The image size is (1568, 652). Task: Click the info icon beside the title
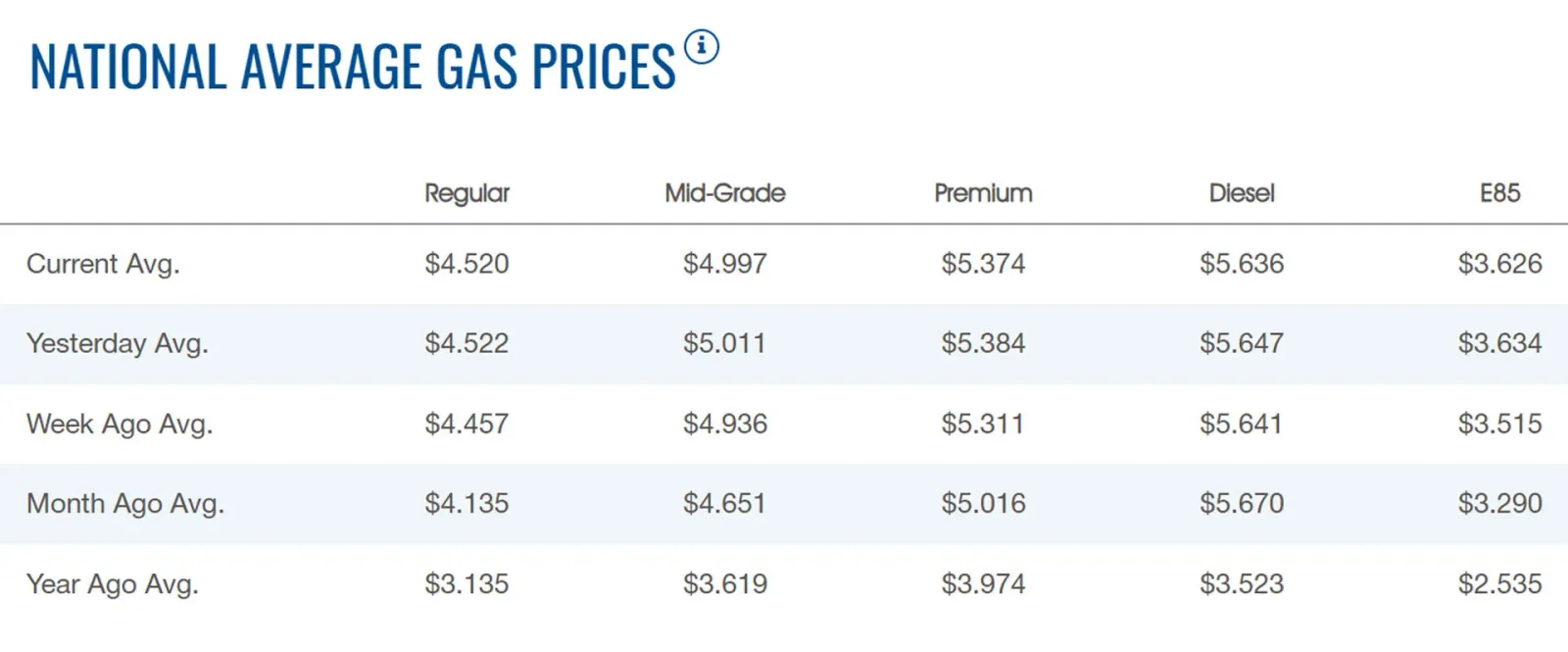tap(702, 46)
